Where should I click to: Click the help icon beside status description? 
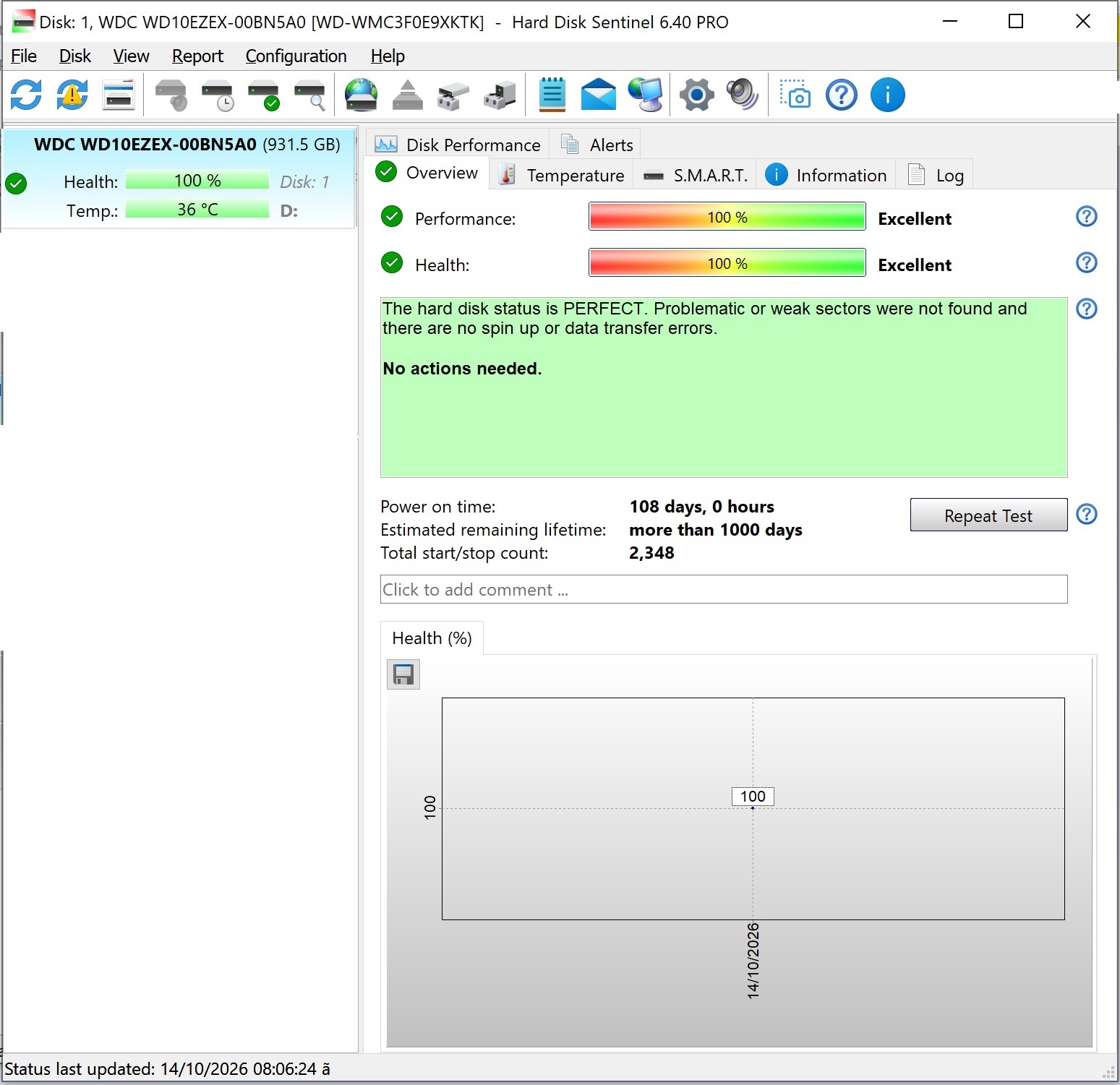(1087, 309)
